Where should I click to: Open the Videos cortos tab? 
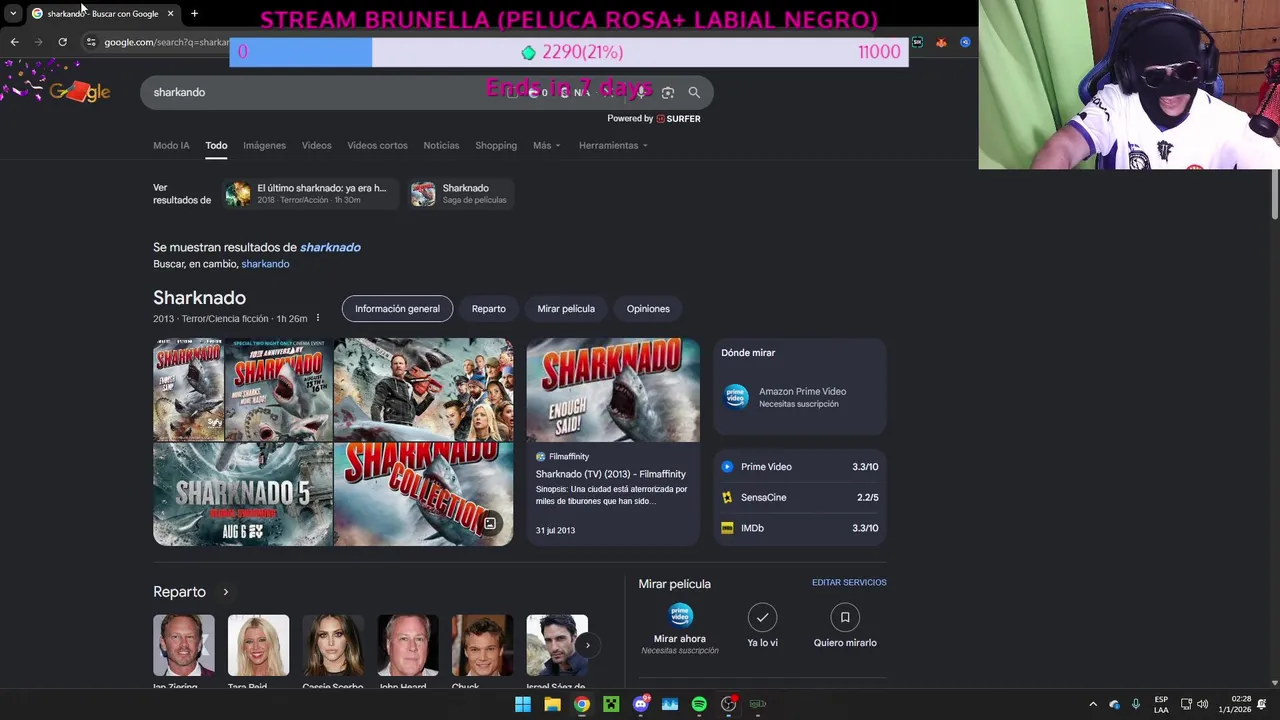coord(377,145)
